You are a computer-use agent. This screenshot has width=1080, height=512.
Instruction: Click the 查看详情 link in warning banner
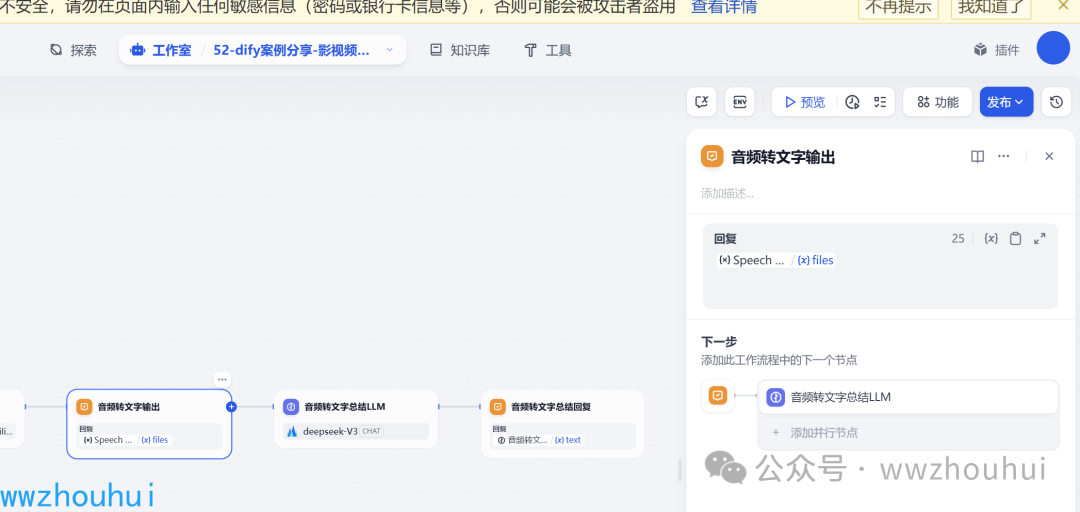coord(724,8)
